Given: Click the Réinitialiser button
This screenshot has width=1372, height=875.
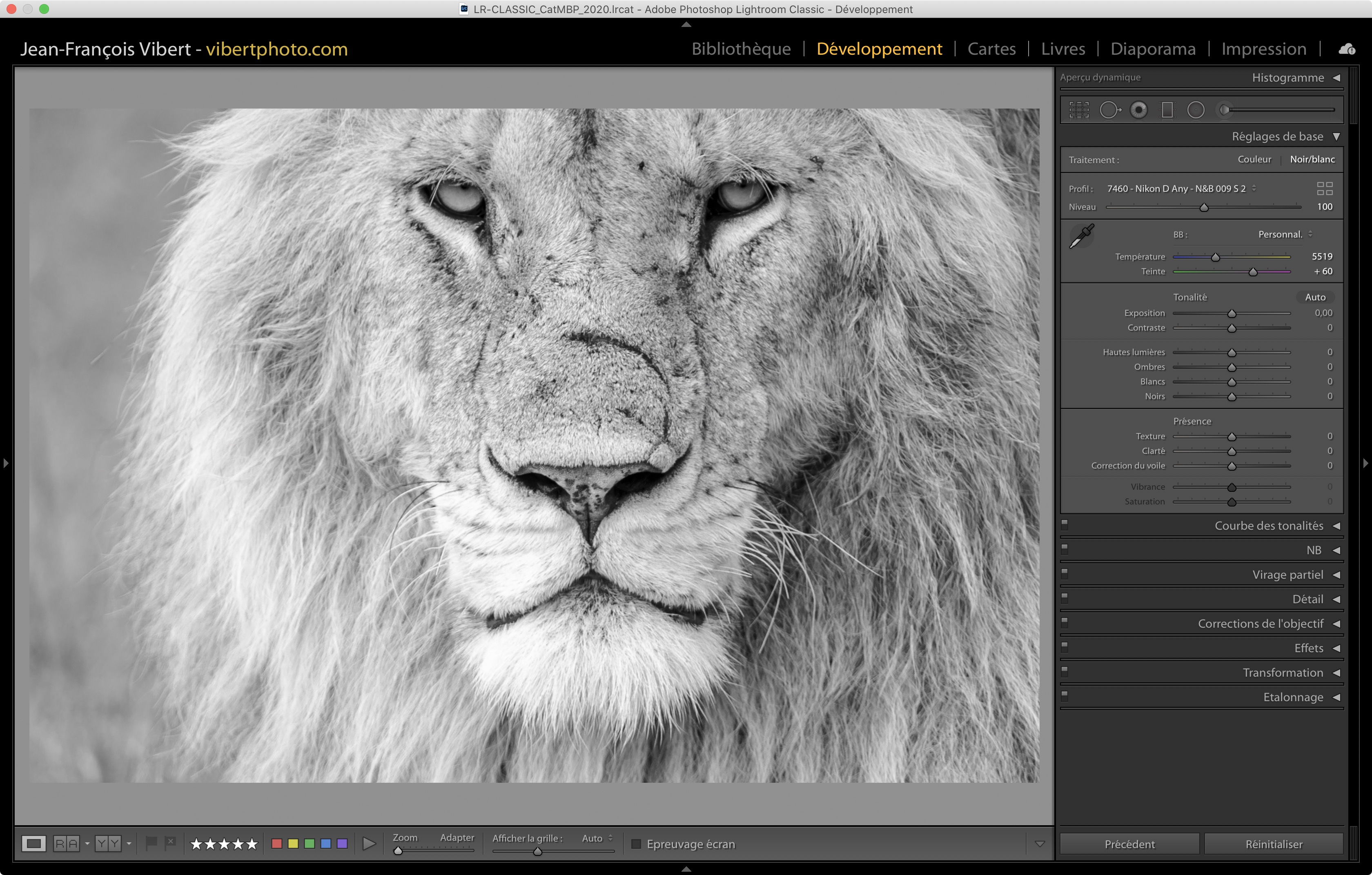Looking at the screenshot, I should coord(1274,844).
